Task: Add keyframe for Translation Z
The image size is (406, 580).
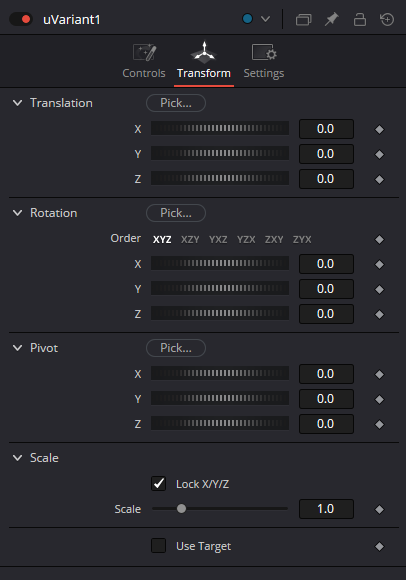Action: coord(379,179)
